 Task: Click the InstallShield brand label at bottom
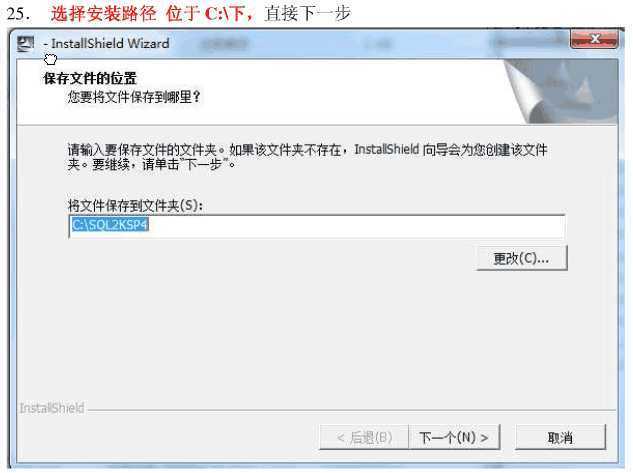[x=52, y=408]
